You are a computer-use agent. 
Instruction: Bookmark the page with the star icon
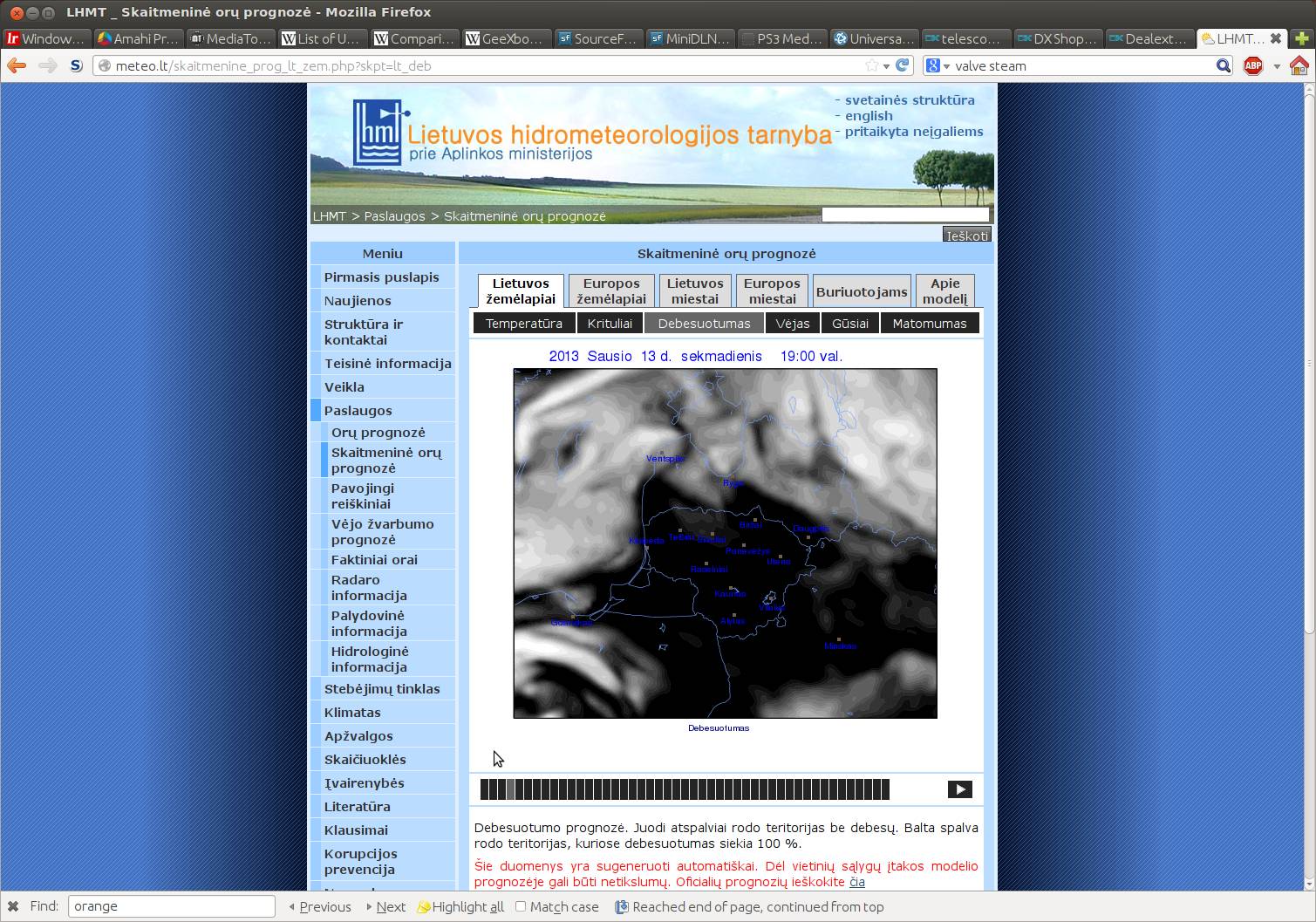(x=870, y=65)
